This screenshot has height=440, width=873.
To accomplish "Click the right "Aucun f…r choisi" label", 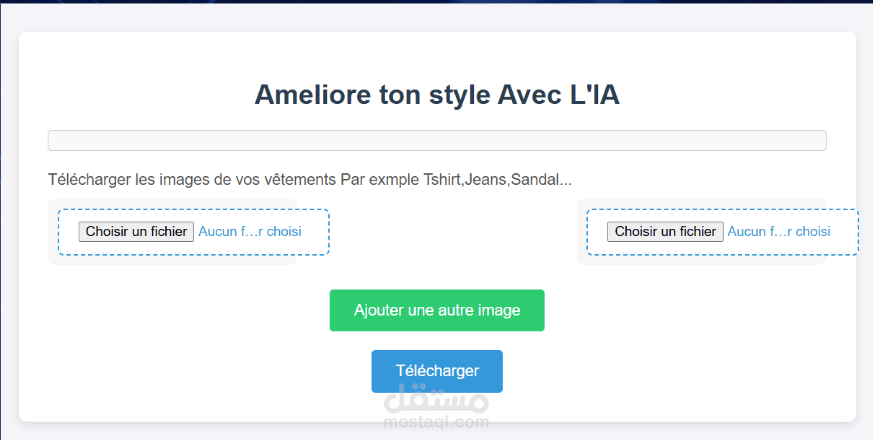I will [779, 231].
